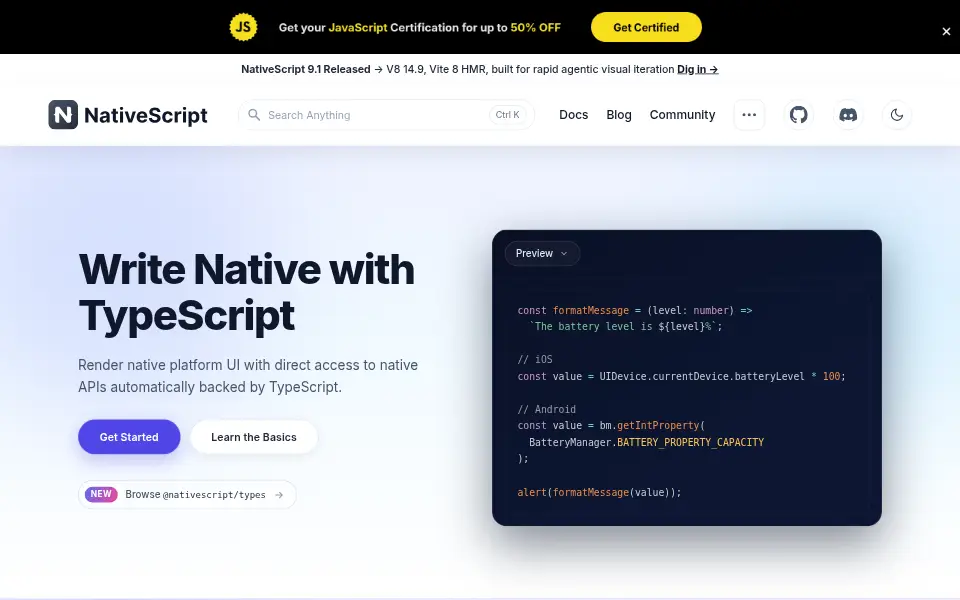Click 'alert(formatMessage(value));' code line
The width and height of the screenshot is (960, 600).
pos(599,492)
